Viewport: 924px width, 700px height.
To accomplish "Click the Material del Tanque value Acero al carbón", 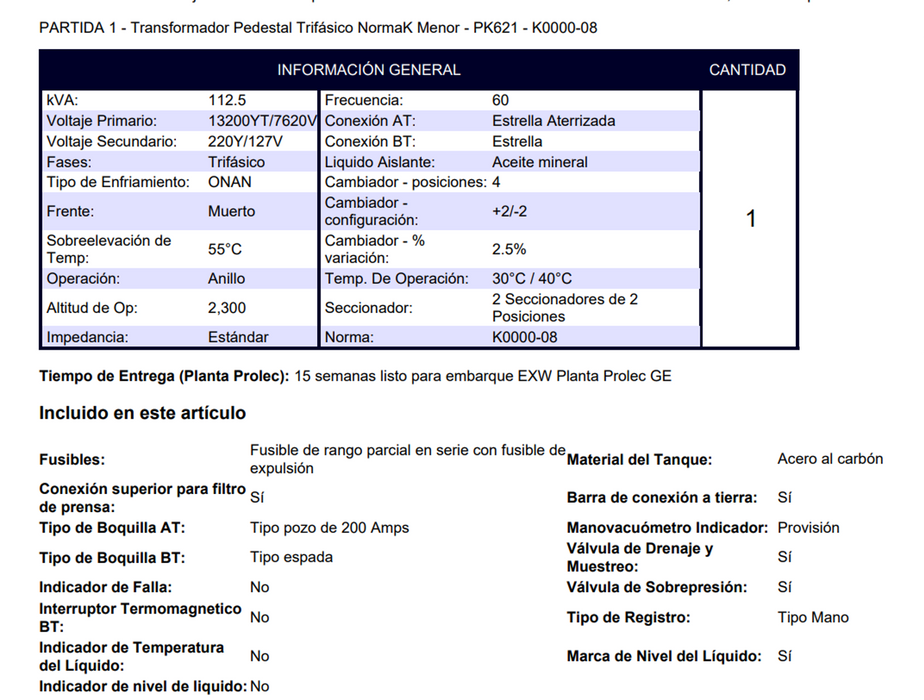I will tap(830, 459).
